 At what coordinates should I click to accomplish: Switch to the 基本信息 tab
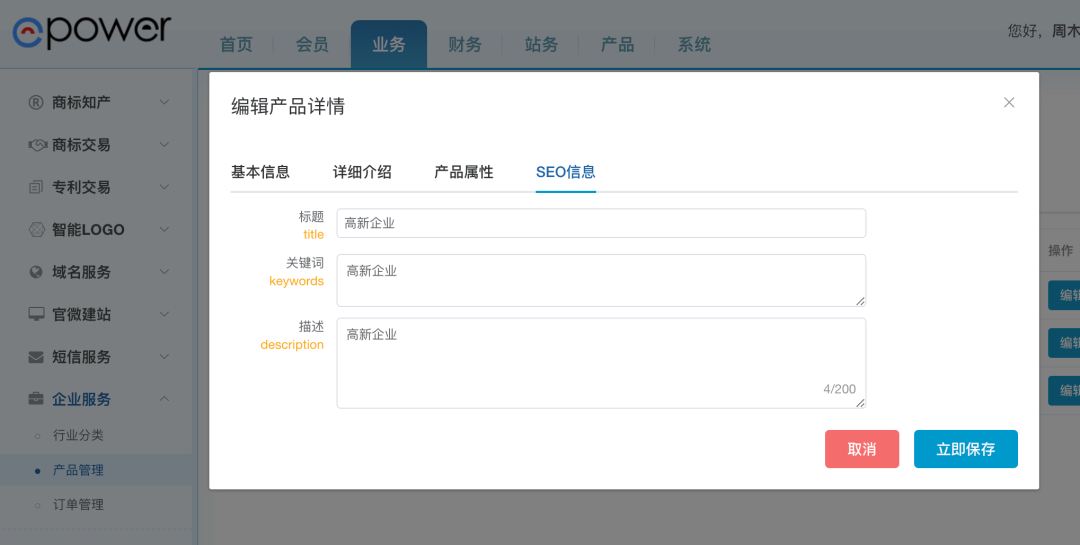260,172
